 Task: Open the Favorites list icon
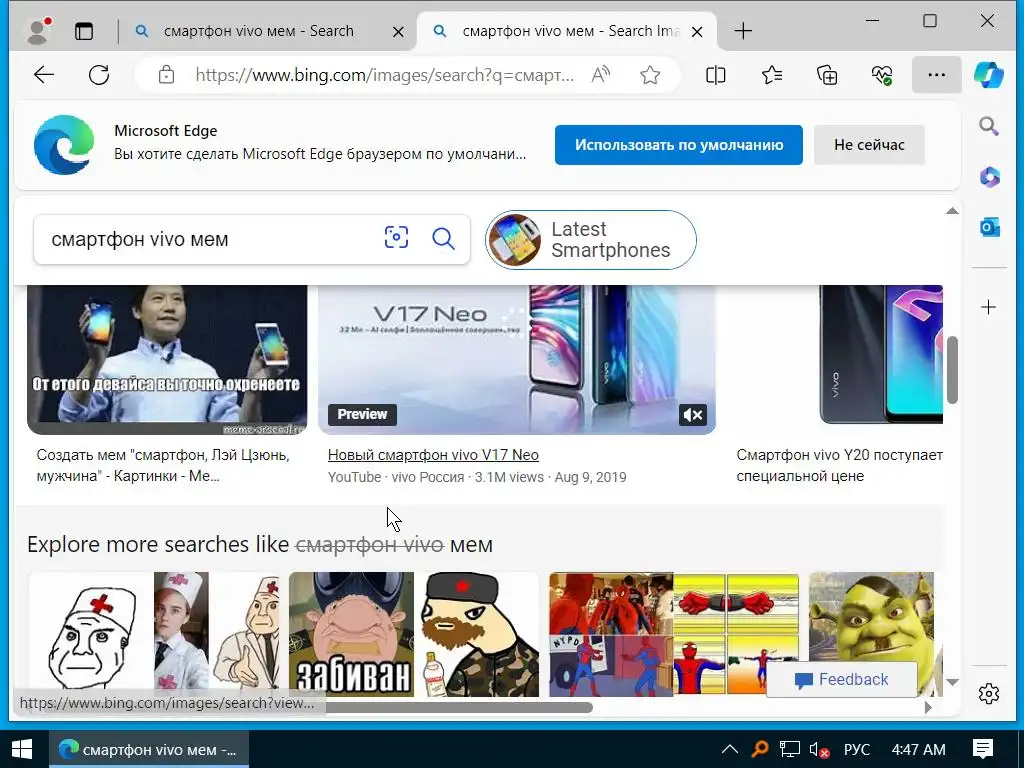coord(772,75)
